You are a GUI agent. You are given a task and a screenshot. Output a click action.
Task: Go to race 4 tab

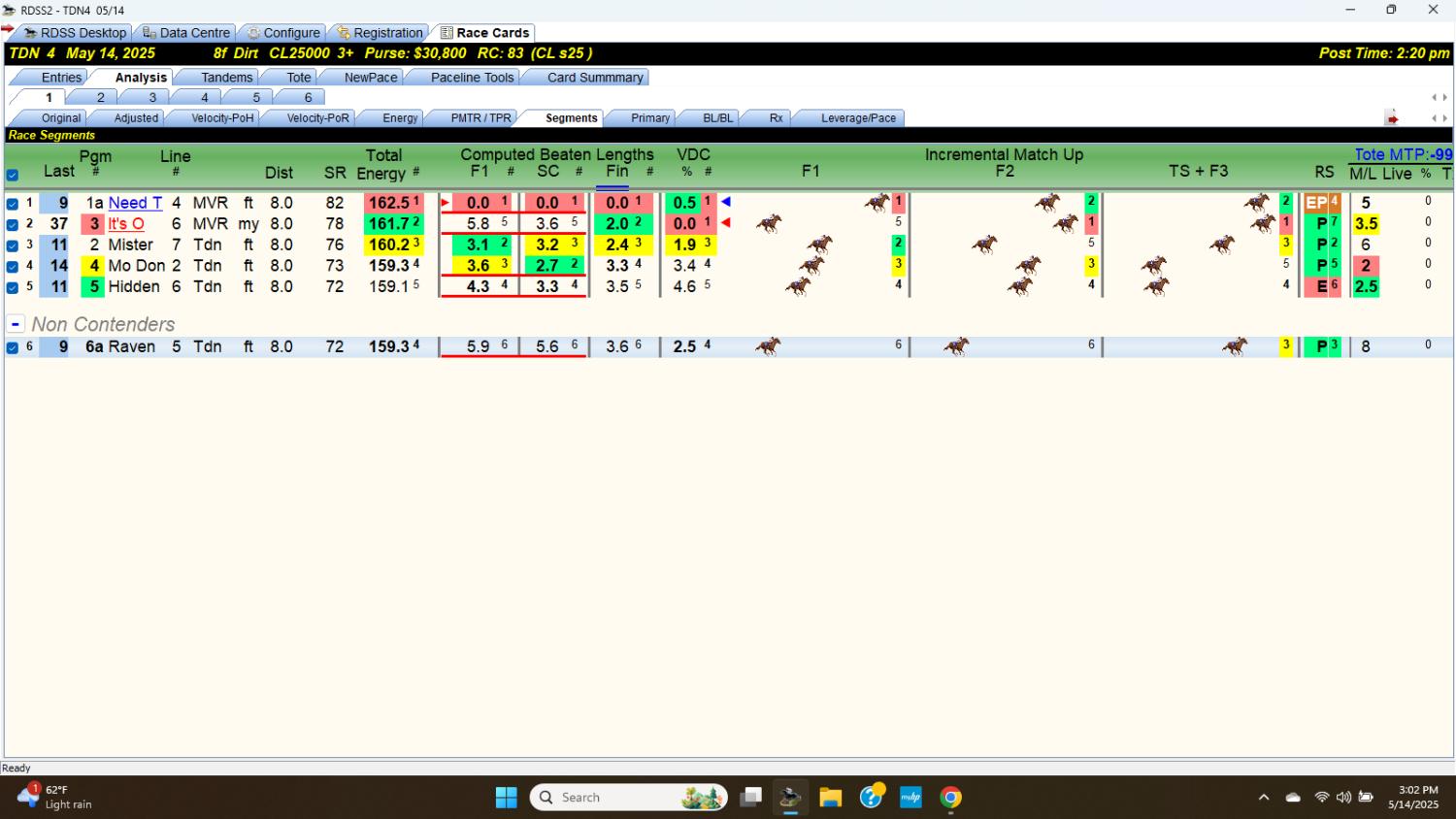point(204,97)
